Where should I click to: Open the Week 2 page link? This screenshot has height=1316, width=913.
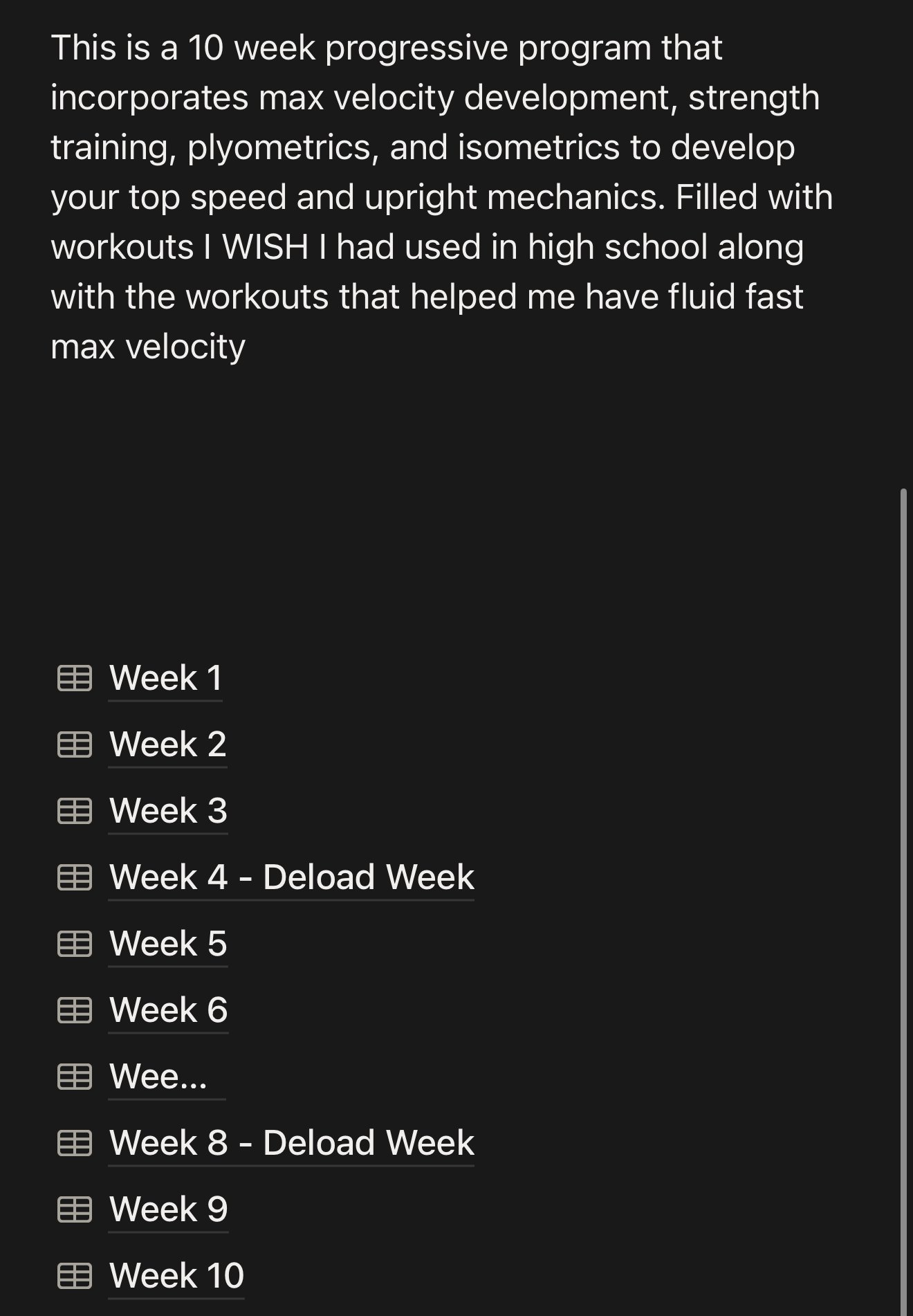tap(167, 744)
